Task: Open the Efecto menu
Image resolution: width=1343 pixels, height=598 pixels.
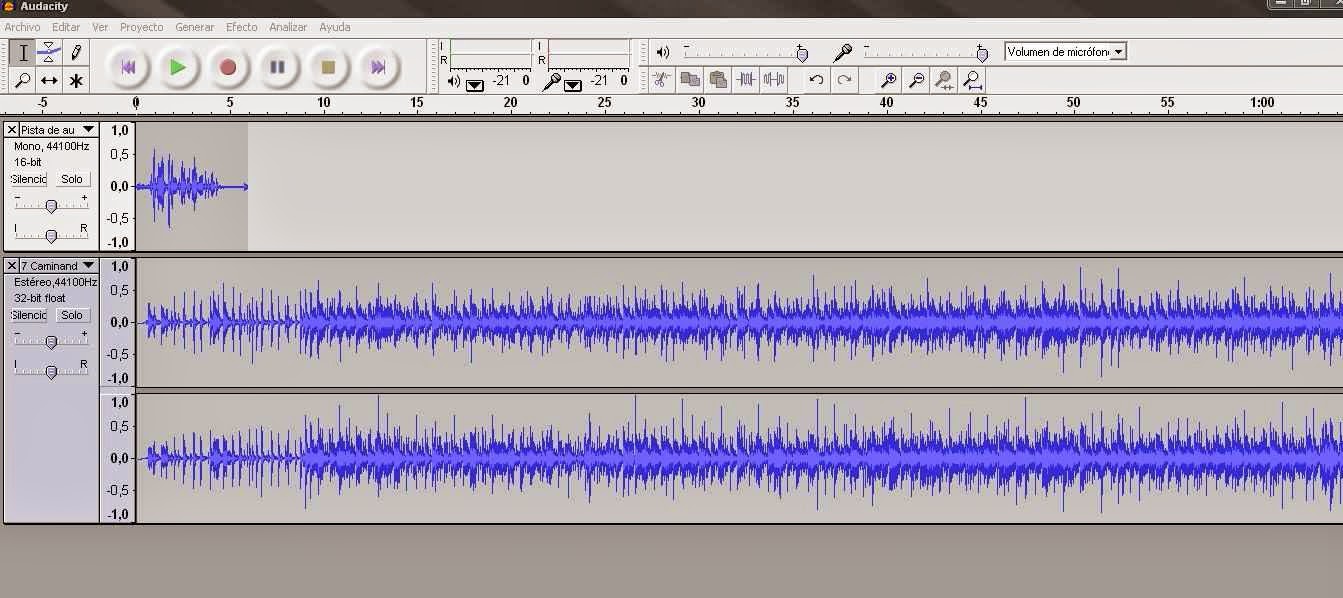Action: [241, 27]
